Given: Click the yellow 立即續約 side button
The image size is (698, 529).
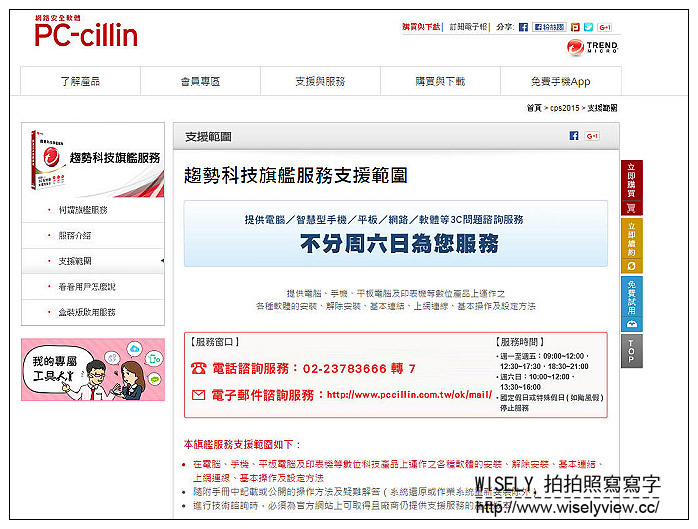Looking at the screenshot, I should tap(632, 245).
